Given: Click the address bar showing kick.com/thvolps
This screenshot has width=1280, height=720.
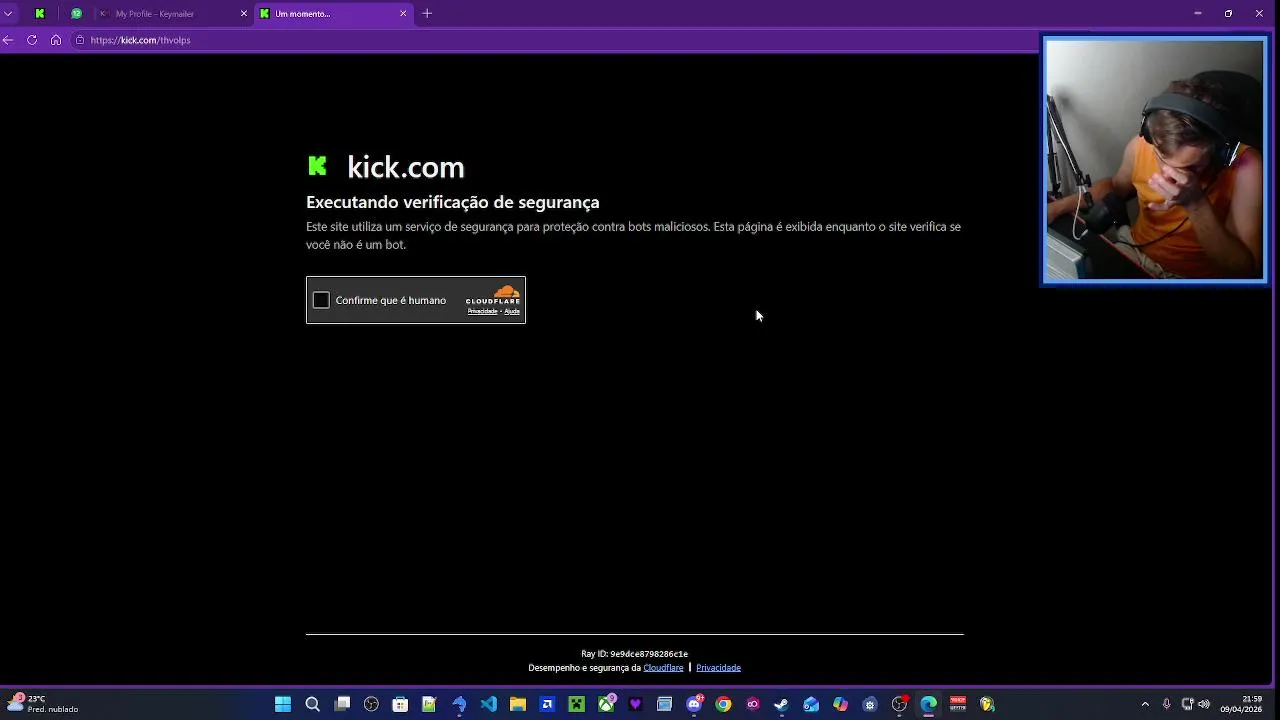Looking at the screenshot, I should point(555,40).
